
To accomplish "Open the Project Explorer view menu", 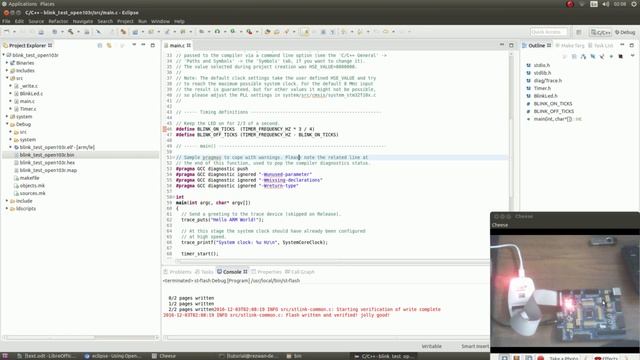I will 134,45.
